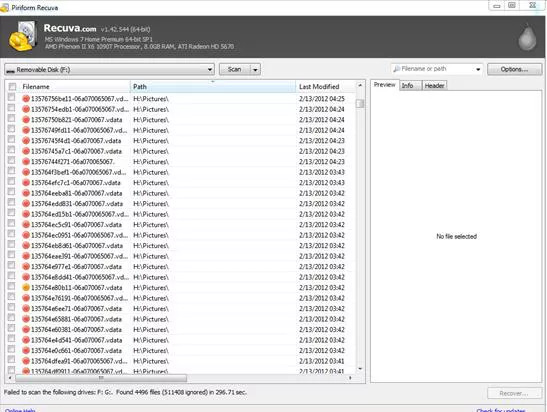Click red status icon for 135764ec5c91 file
Viewport: 547px width, 412px height.
pos(26,224)
